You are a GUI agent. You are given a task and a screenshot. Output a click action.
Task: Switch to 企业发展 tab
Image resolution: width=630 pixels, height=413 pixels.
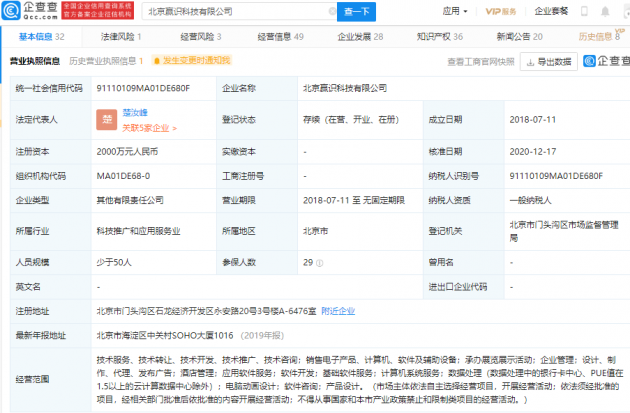coord(360,37)
